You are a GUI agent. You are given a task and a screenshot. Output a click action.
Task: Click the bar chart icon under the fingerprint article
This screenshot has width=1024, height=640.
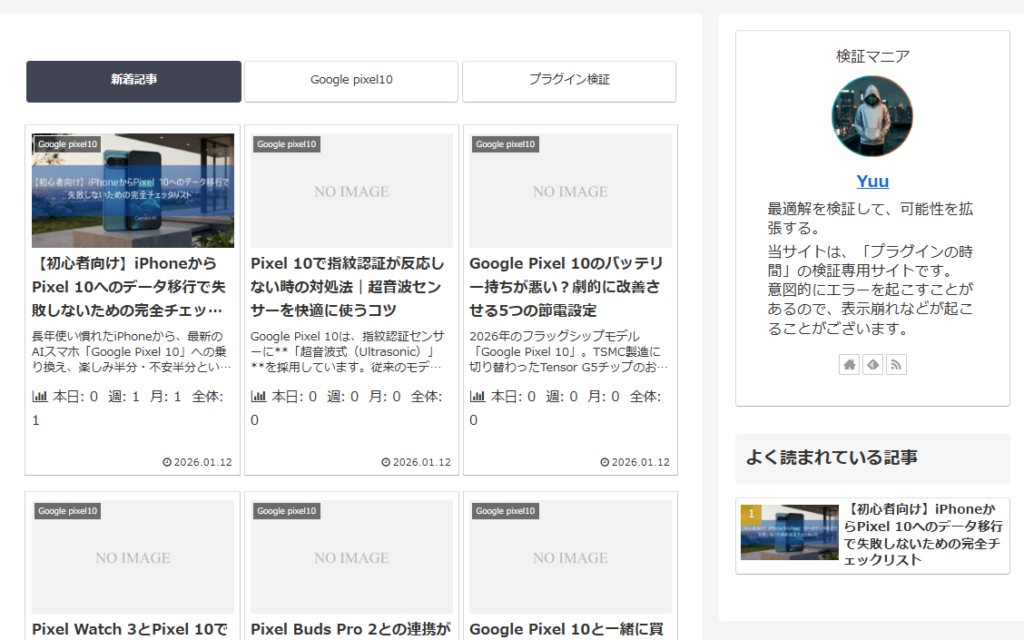[x=259, y=396]
